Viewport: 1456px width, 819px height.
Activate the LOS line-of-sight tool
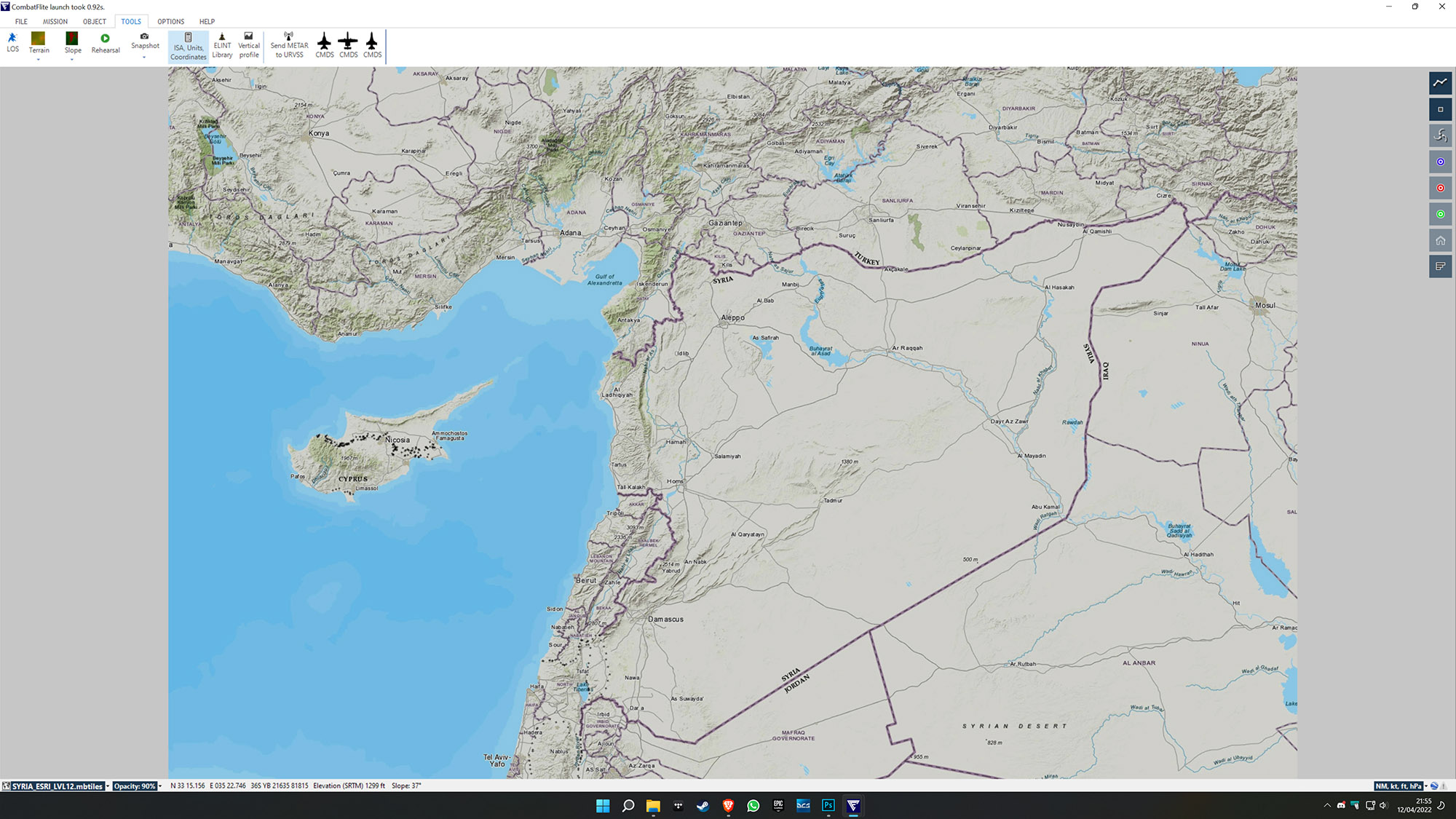click(x=12, y=43)
